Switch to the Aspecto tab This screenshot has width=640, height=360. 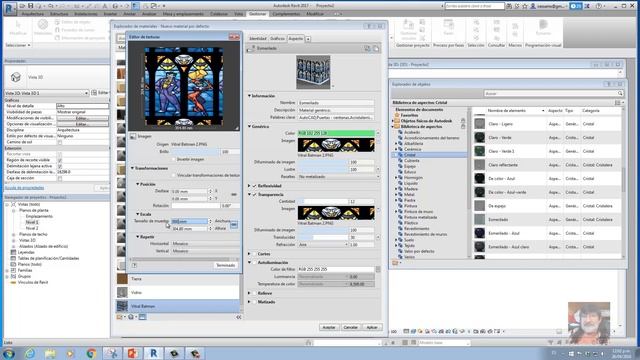point(296,38)
